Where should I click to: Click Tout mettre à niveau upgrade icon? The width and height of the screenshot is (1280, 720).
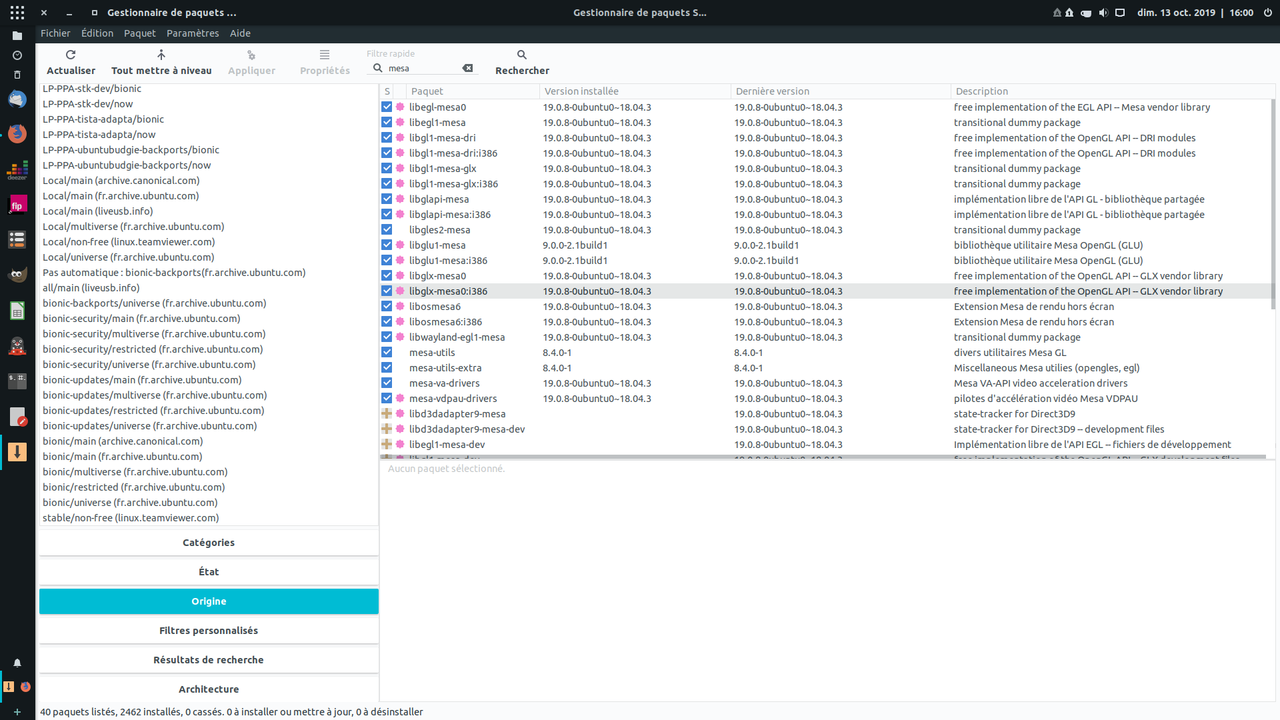(x=161, y=55)
